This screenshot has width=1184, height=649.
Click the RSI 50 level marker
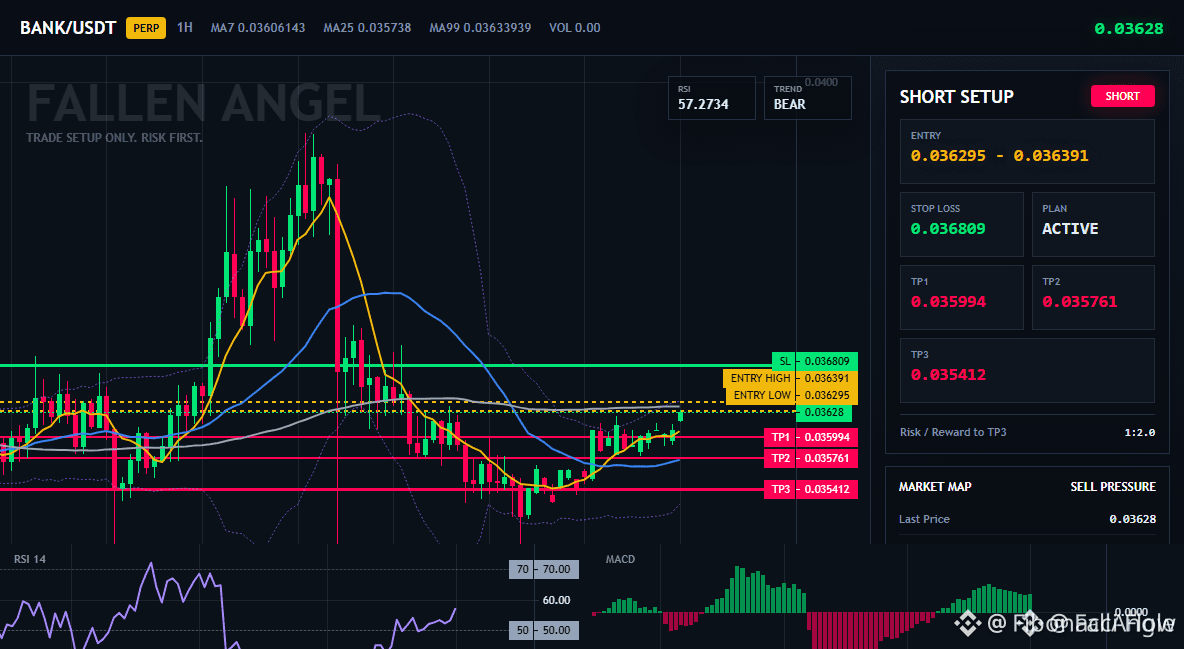click(544, 629)
